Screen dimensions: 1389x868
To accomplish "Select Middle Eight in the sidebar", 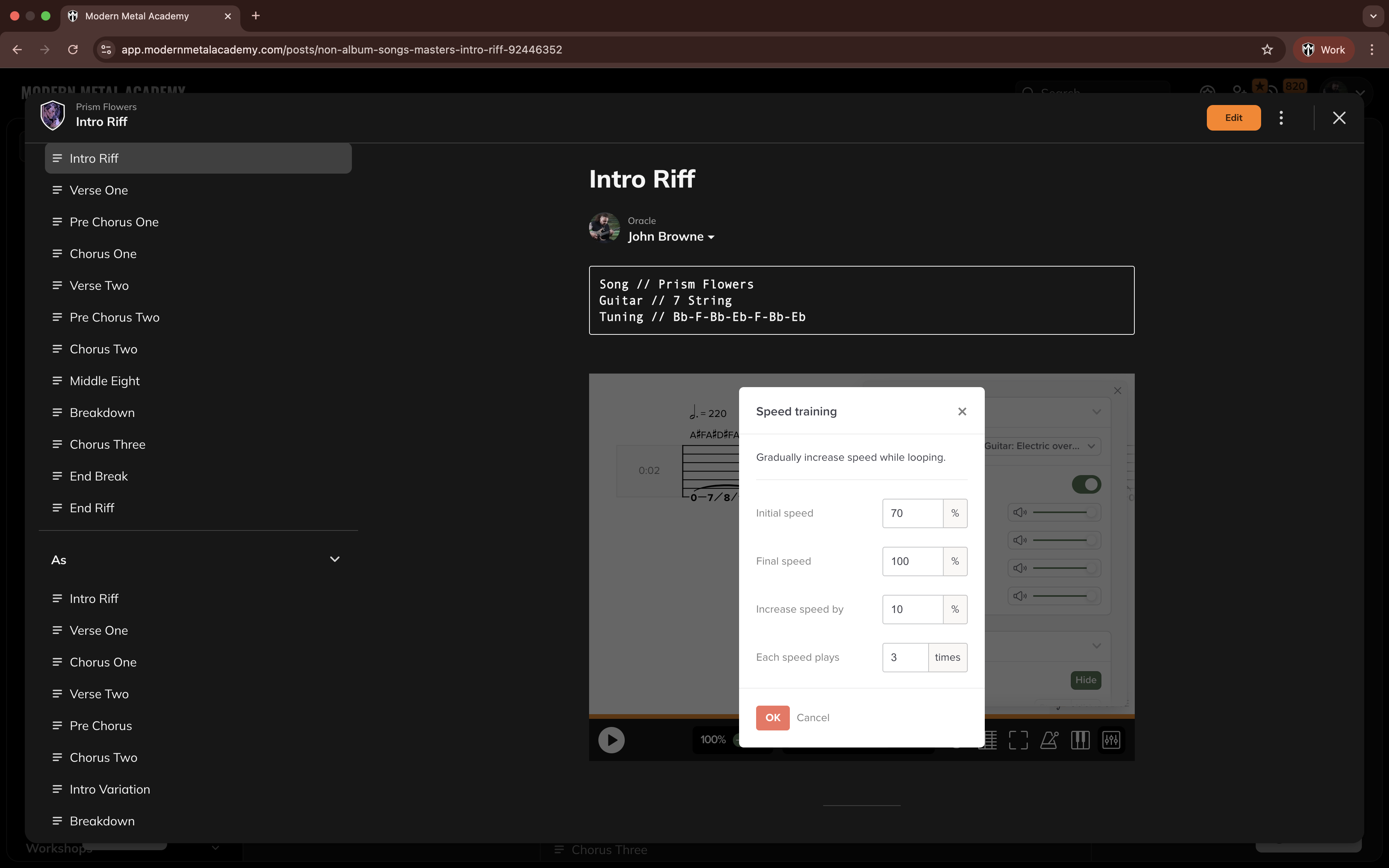I will point(105,381).
